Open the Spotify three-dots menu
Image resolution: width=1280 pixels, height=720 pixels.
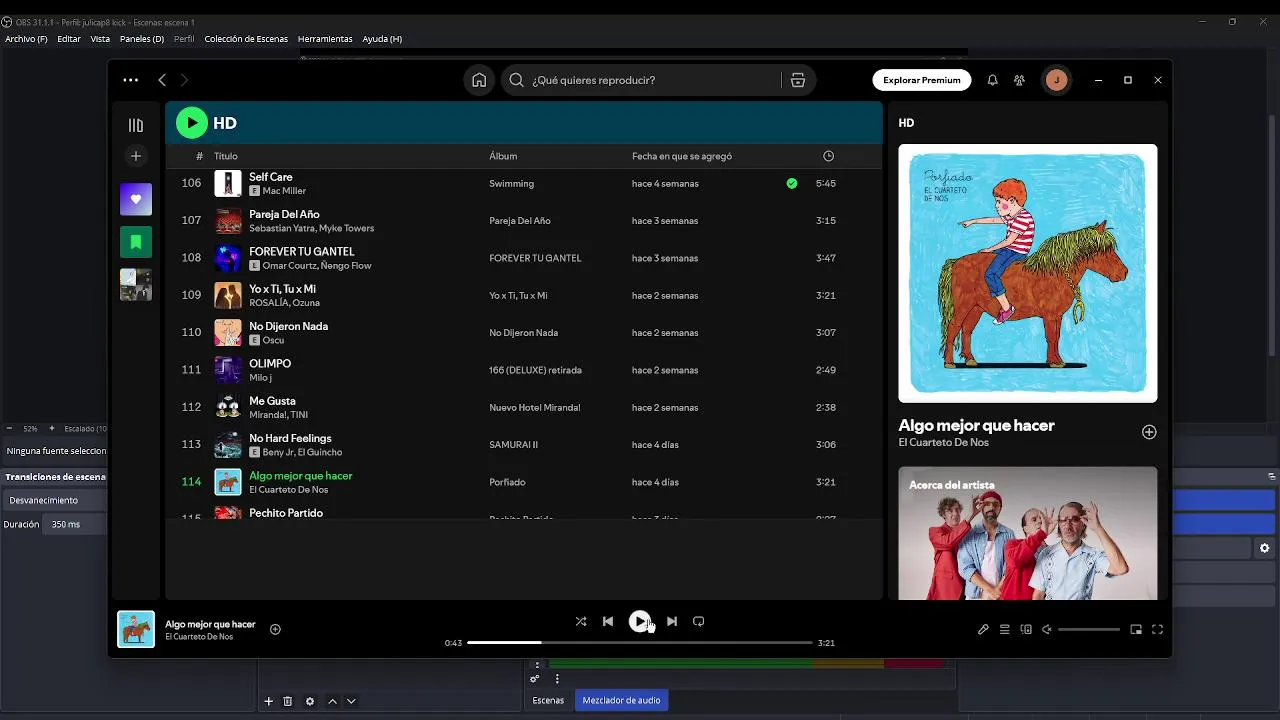click(131, 80)
